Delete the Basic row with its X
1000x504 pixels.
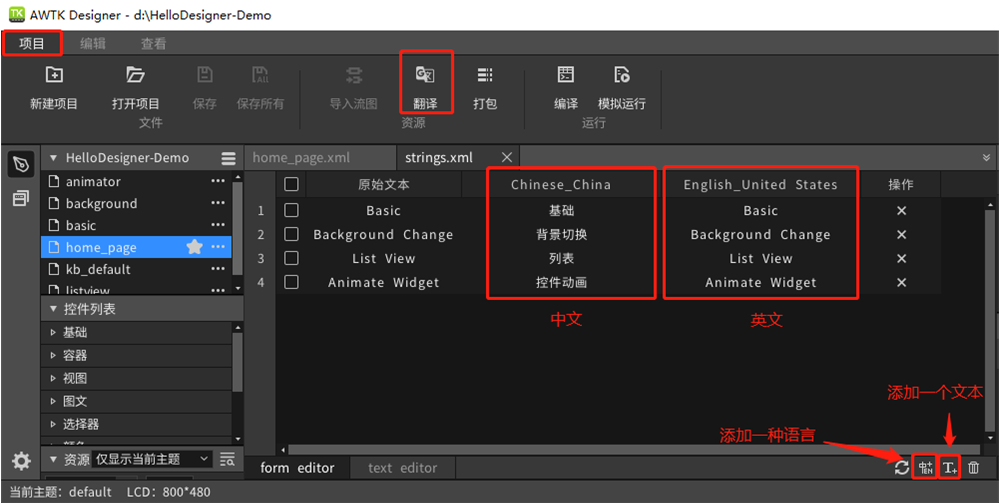coord(901,211)
